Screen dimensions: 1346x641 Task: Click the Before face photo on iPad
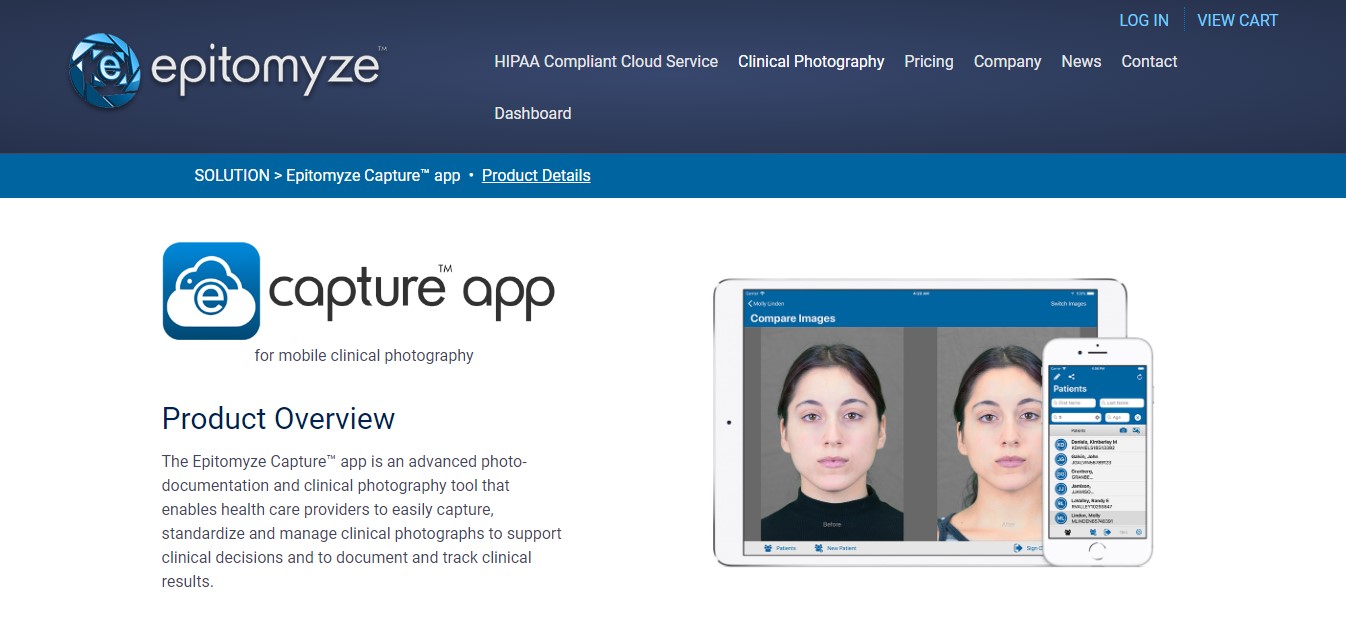pos(832,434)
